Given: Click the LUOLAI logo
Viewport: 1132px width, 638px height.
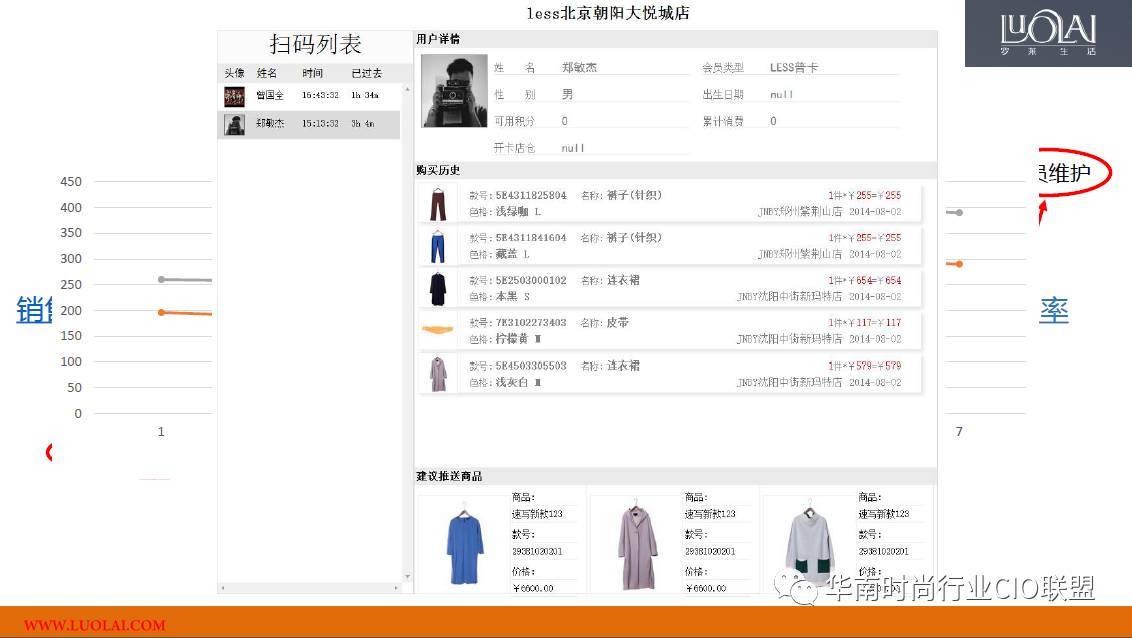Looking at the screenshot, I should point(1048,33).
